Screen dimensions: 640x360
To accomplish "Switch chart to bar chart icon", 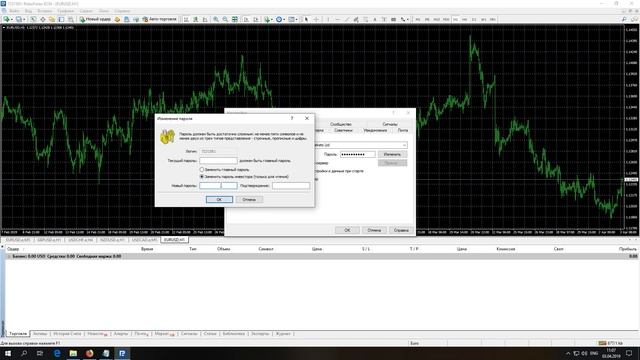I will point(186,19).
